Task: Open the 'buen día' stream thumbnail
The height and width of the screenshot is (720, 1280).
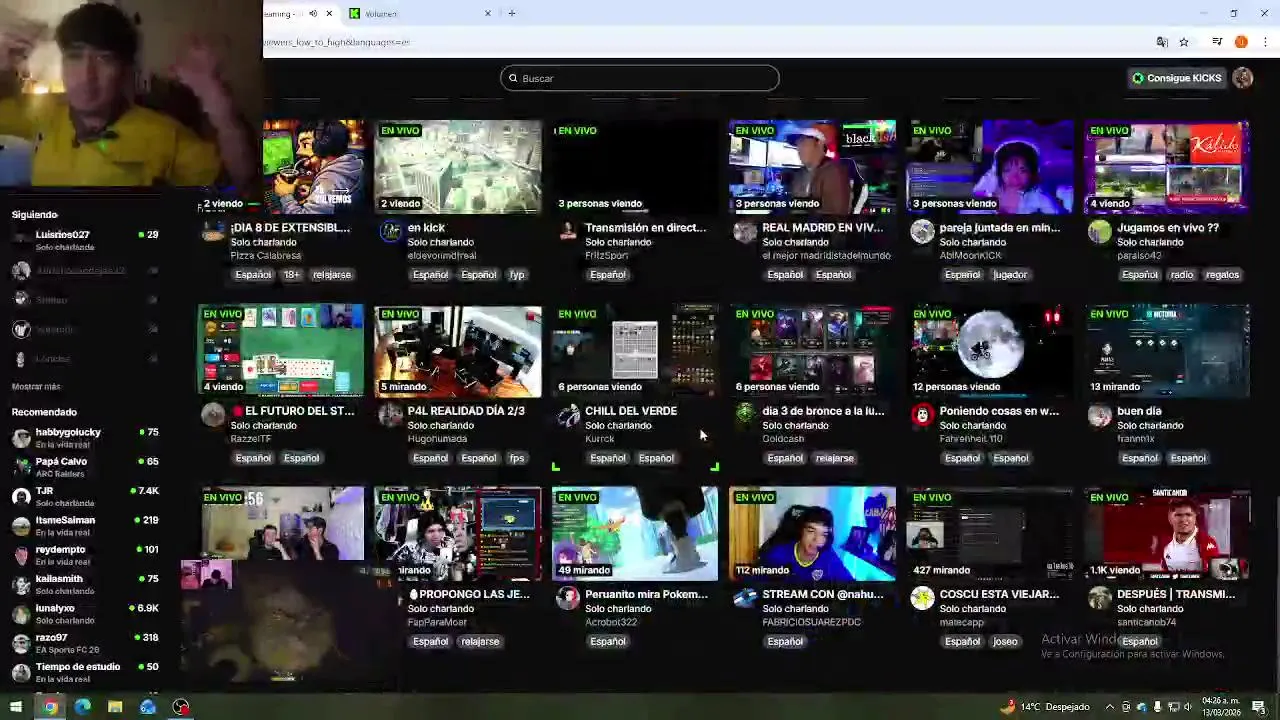Action: (1167, 350)
